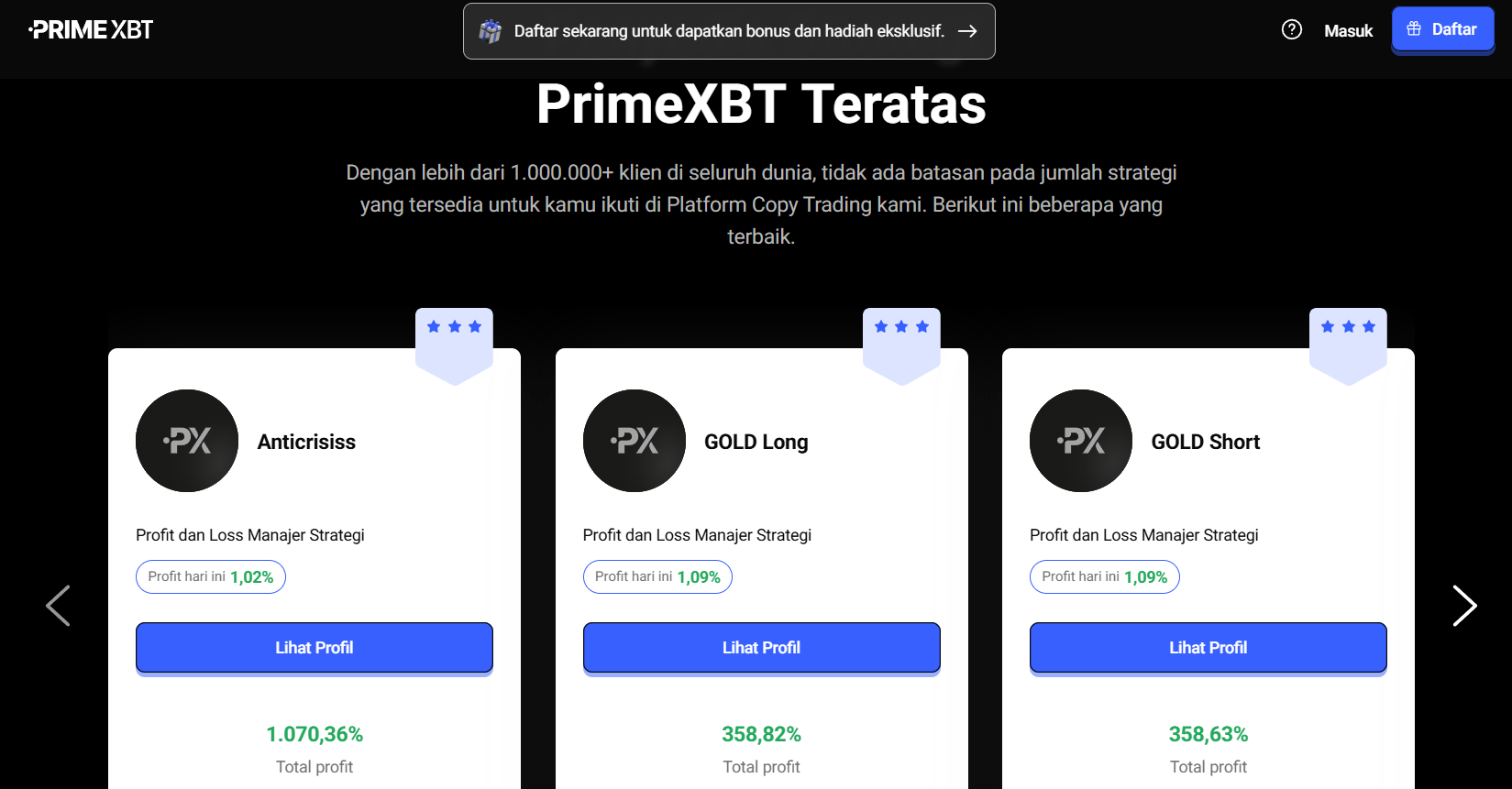Screen dimensions: 1512x789
Task: Click the GOLD Short strategy name
Action: pyautogui.click(x=1205, y=443)
